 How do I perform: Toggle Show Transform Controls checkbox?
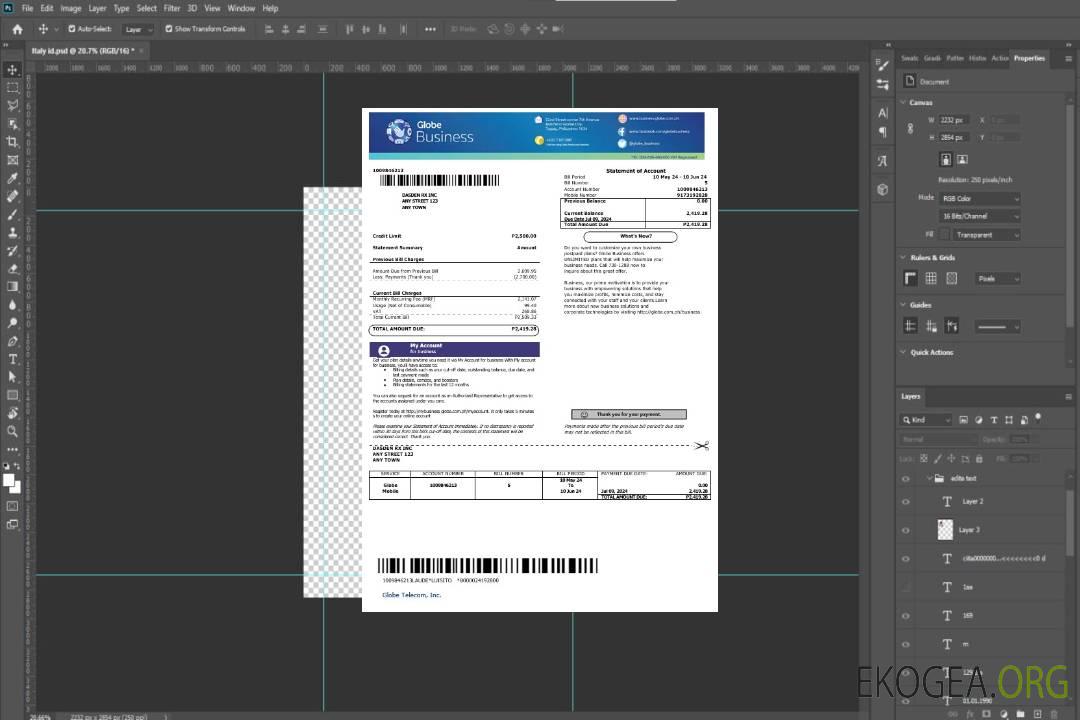coord(169,29)
